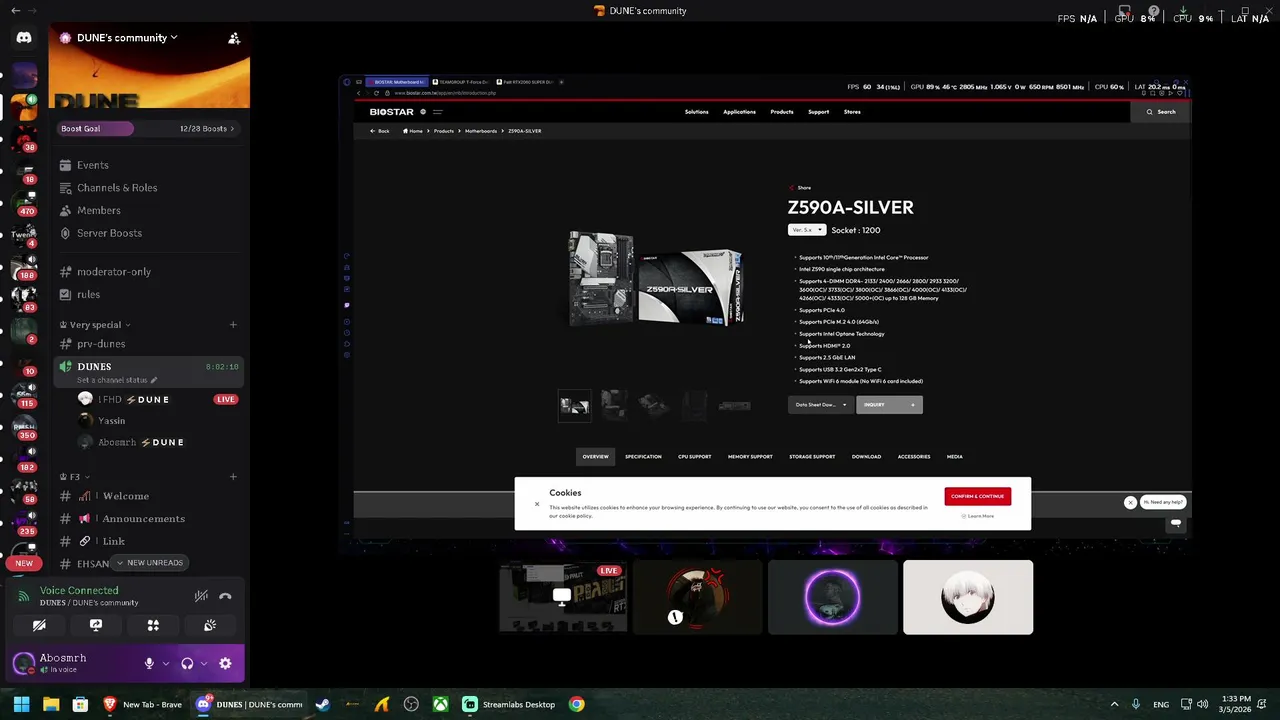Select the rules channel
The image size is (1280, 720).
tap(148, 294)
